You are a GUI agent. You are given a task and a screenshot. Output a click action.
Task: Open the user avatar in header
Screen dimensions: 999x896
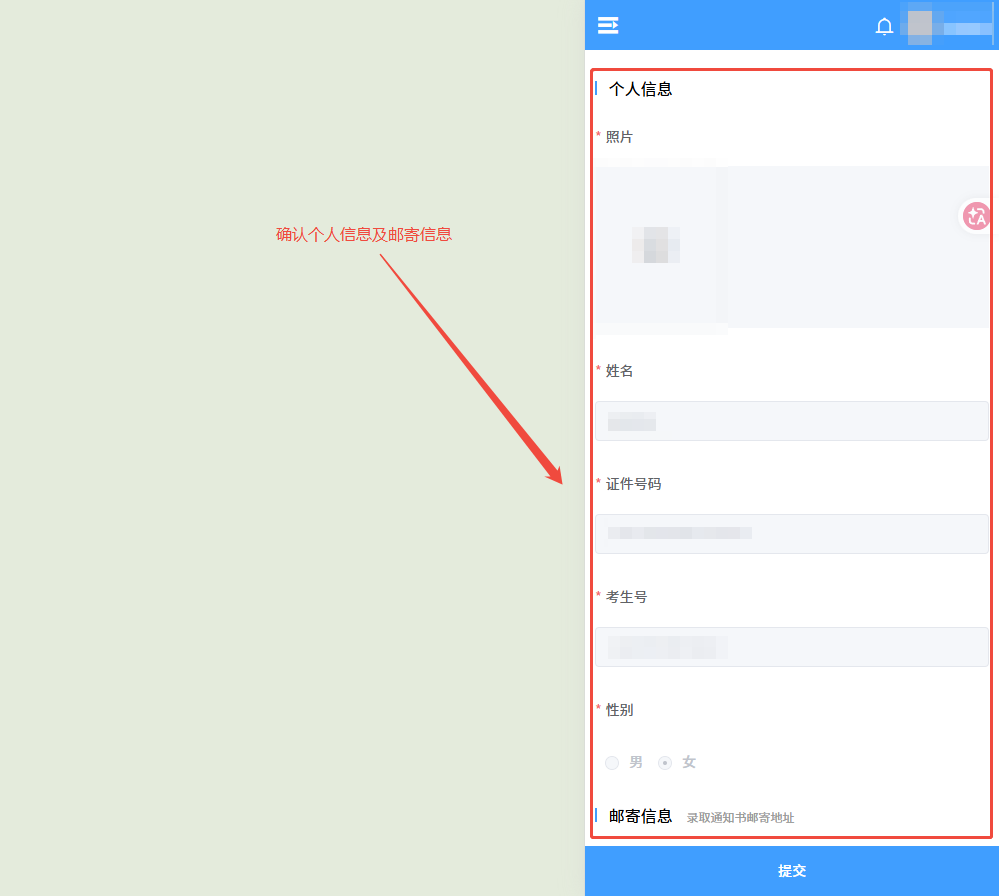click(919, 26)
